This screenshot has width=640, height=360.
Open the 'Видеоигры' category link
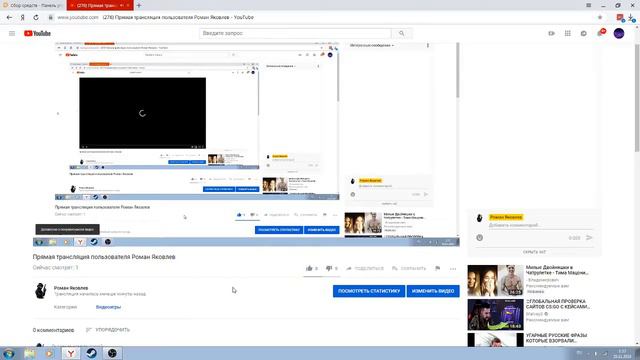pos(109,307)
